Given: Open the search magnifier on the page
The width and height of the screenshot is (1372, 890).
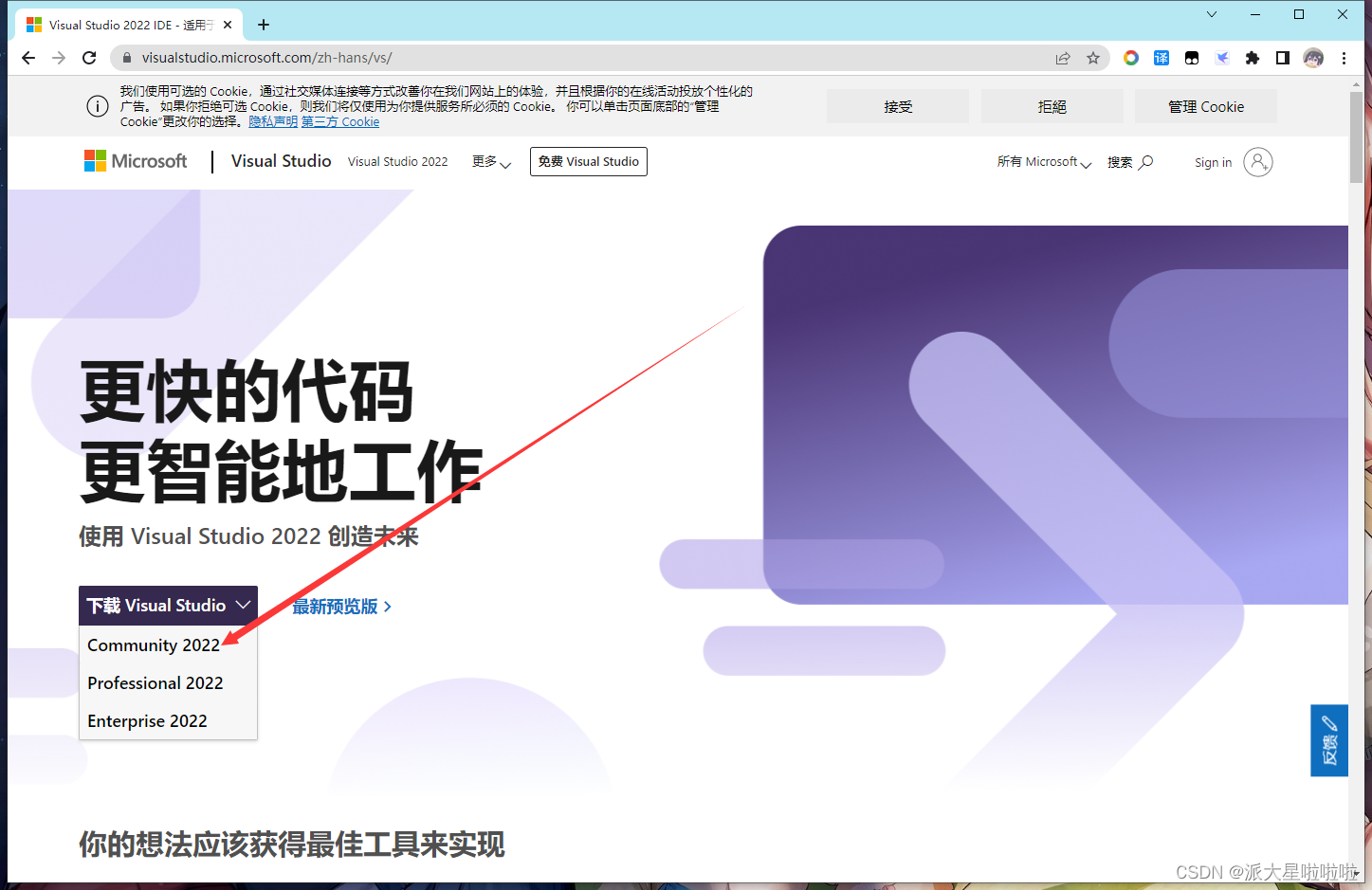Looking at the screenshot, I should click(x=1146, y=162).
